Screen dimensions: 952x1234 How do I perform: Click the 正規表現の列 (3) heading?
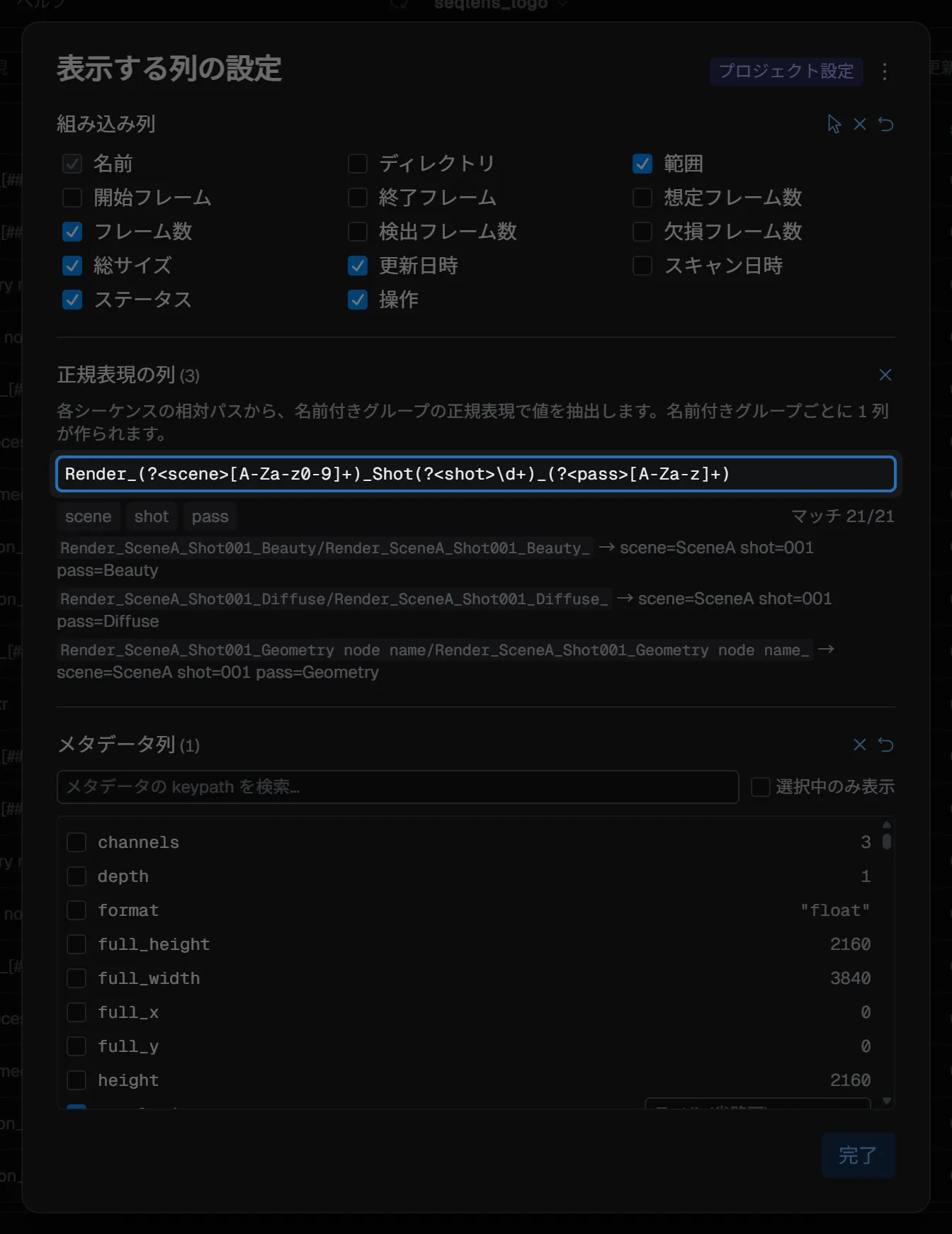128,375
